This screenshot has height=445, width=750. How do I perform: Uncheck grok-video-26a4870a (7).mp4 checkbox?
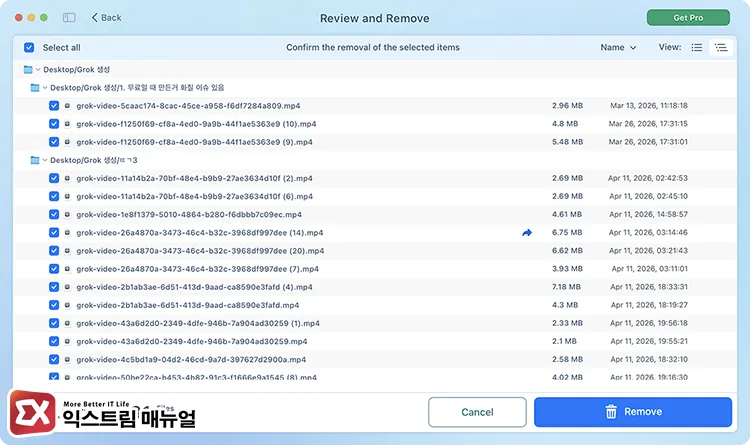click(54, 269)
